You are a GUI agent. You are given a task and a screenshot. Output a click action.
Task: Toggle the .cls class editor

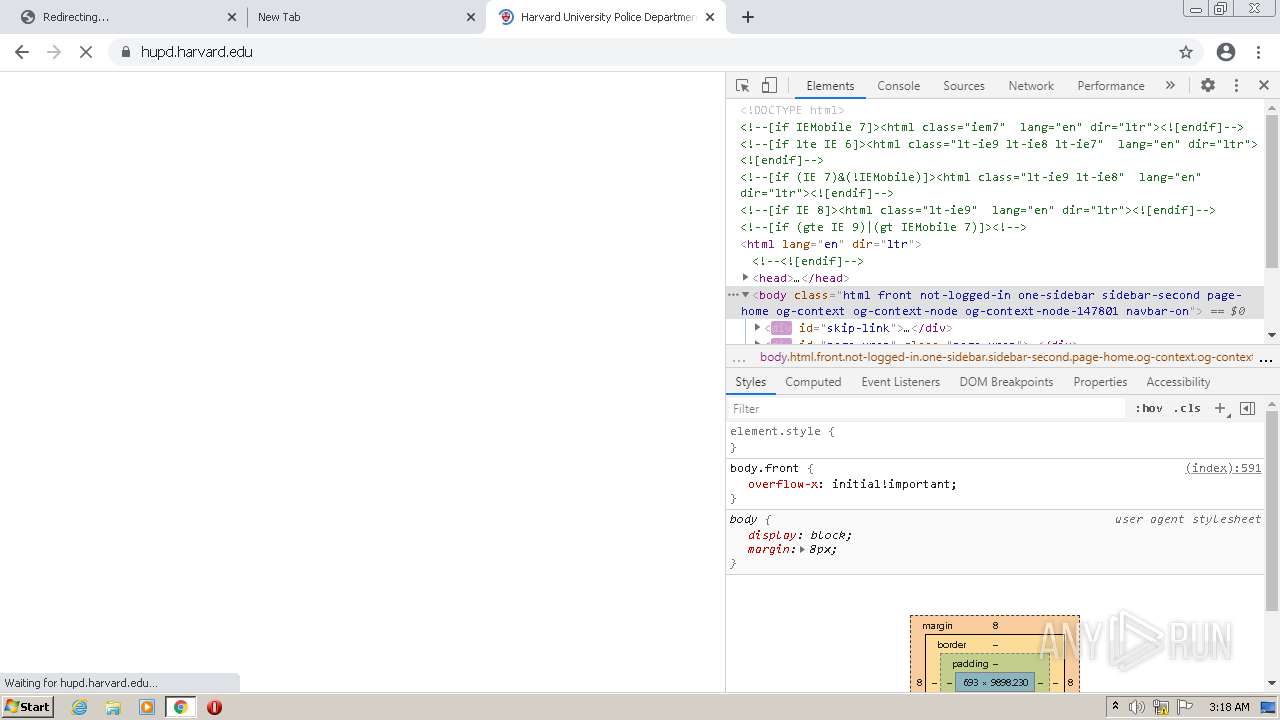[x=1187, y=409]
